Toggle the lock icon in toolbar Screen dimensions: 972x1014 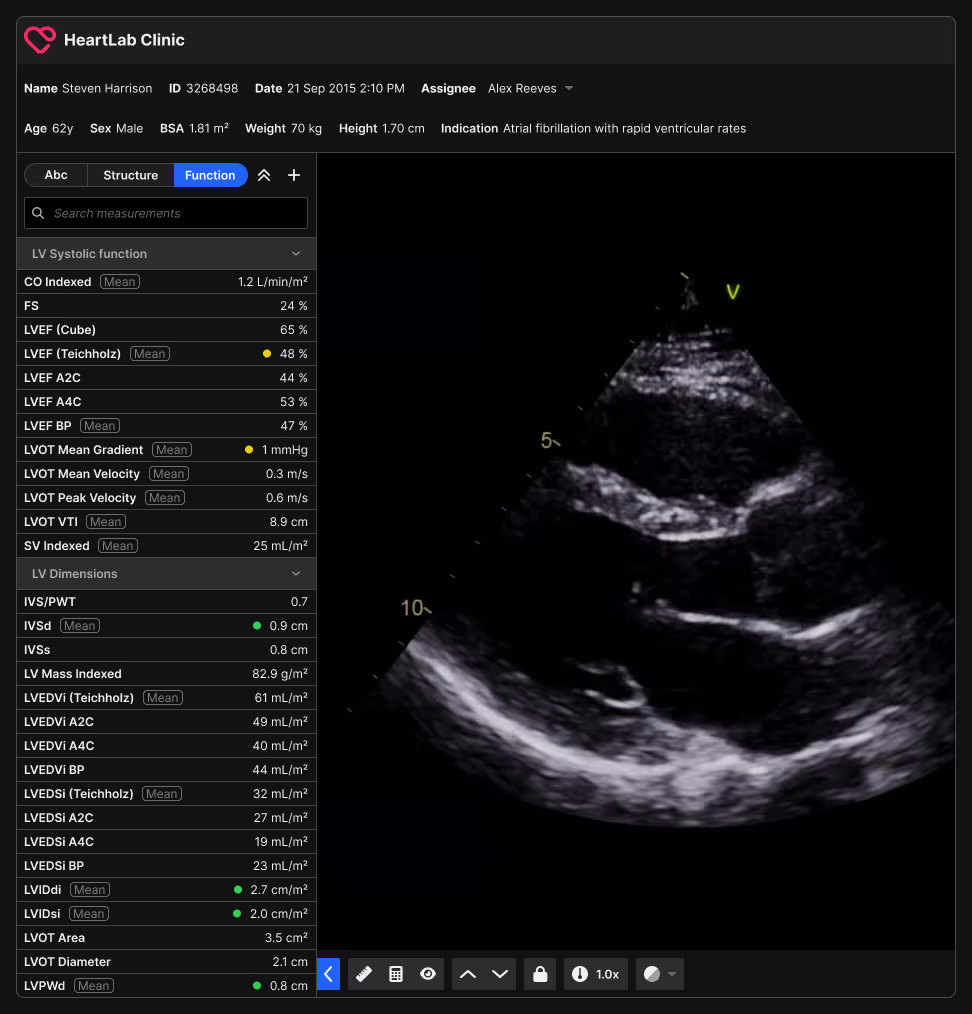(540, 974)
